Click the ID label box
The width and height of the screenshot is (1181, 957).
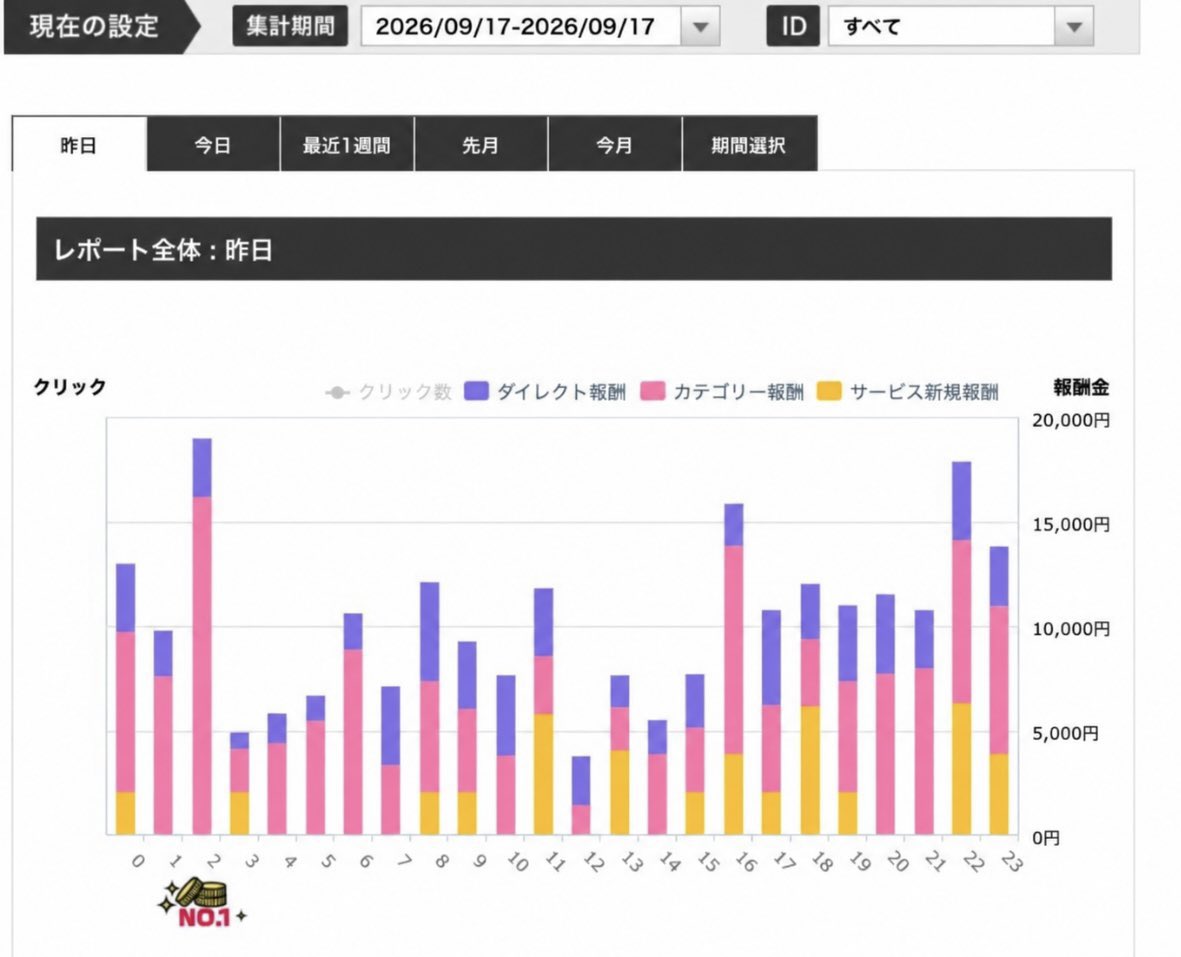(x=793, y=26)
